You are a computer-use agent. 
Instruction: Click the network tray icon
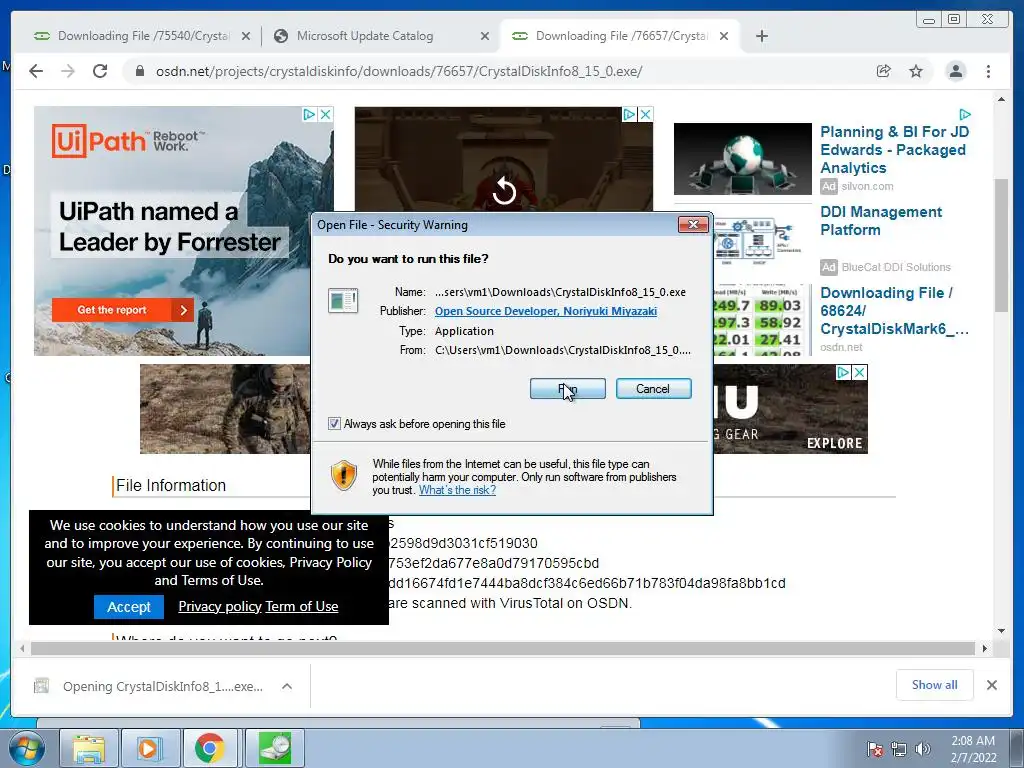pyautogui.click(x=899, y=749)
